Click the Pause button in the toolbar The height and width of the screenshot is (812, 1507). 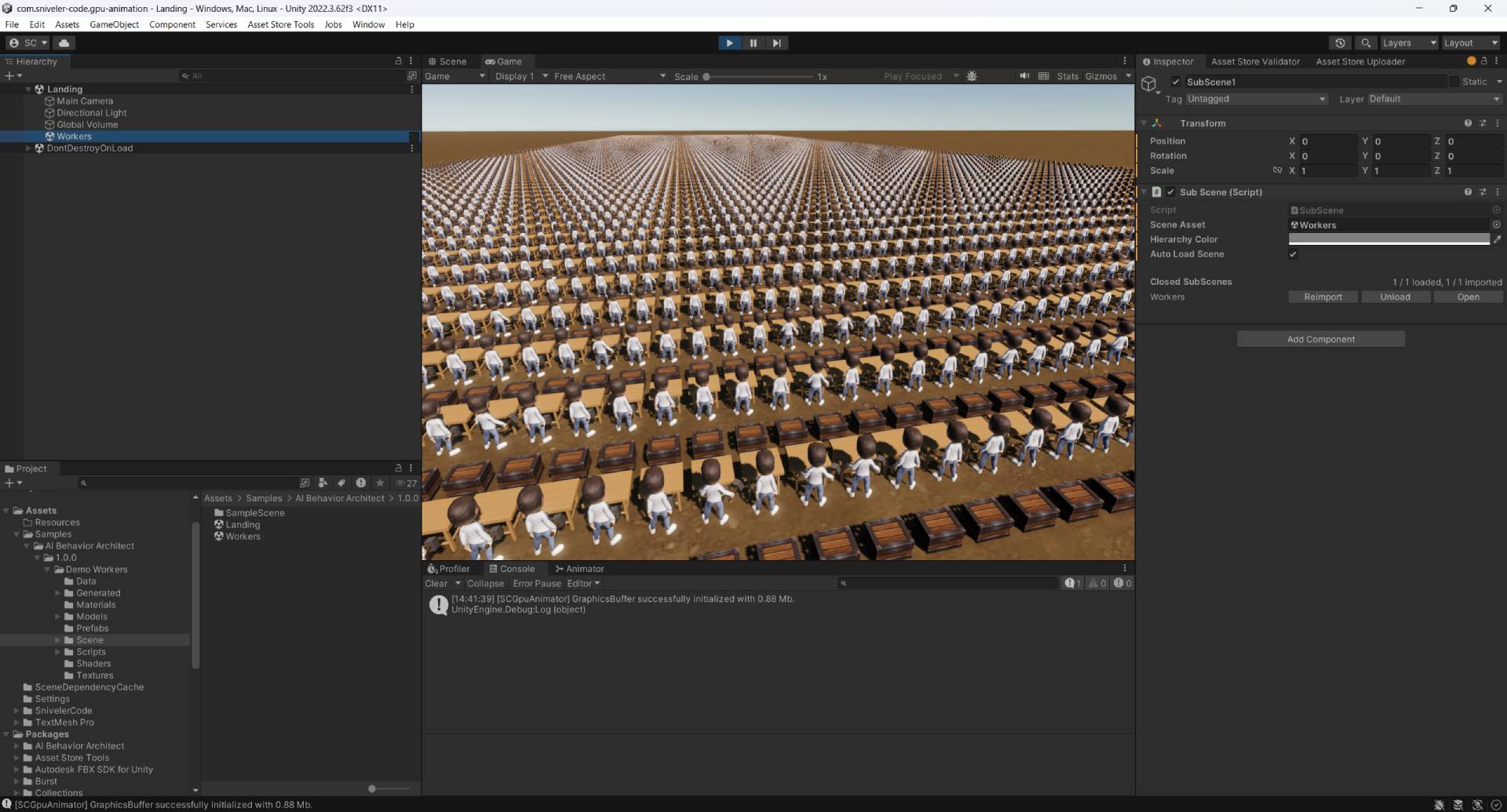click(753, 43)
